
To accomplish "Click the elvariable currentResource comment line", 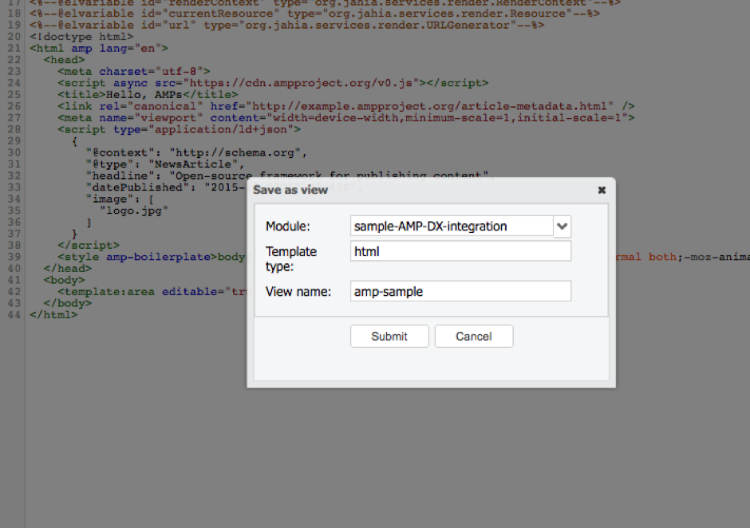I will pyautogui.click(x=315, y=13).
